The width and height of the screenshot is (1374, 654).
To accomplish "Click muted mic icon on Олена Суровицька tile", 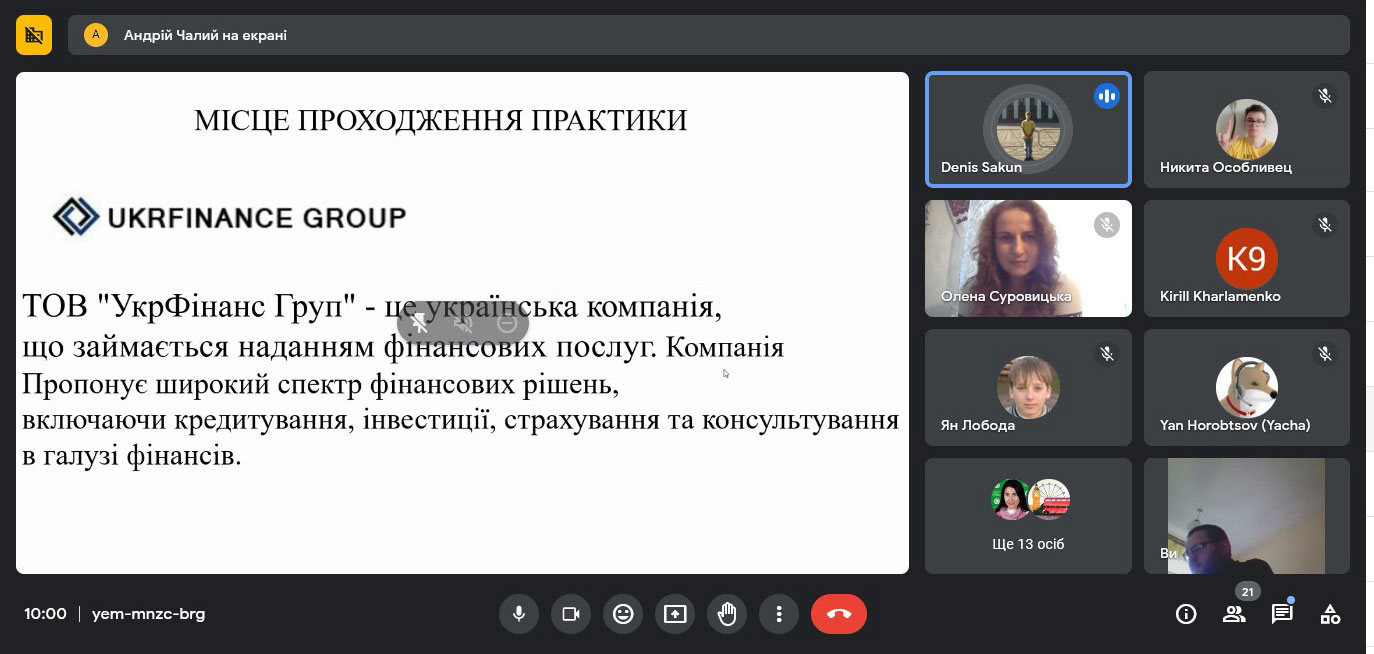I will tap(1106, 225).
